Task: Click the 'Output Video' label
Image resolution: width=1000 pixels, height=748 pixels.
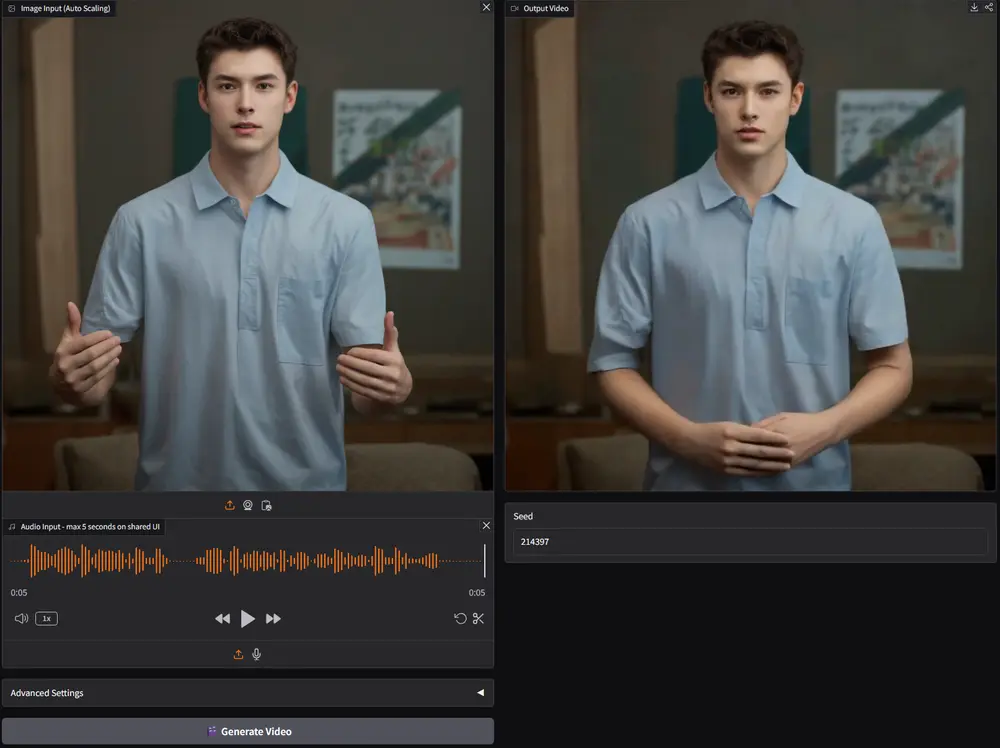Action: click(546, 8)
